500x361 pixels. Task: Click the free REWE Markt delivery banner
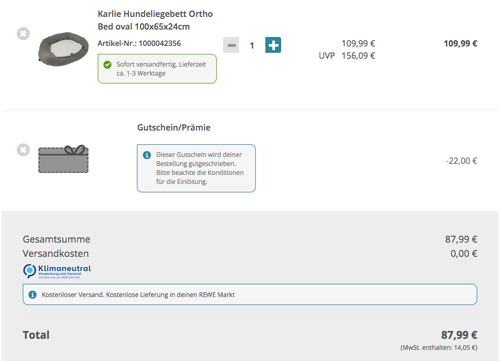point(250,294)
